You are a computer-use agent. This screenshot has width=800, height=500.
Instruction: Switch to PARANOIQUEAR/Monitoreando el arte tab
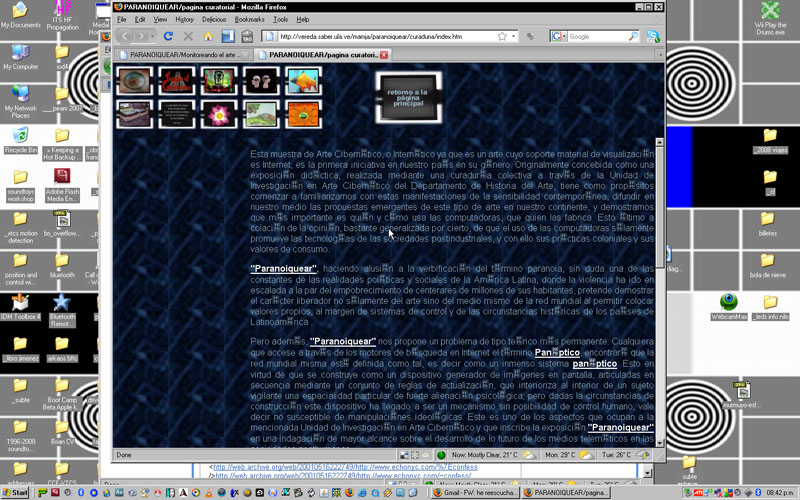(183, 55)
